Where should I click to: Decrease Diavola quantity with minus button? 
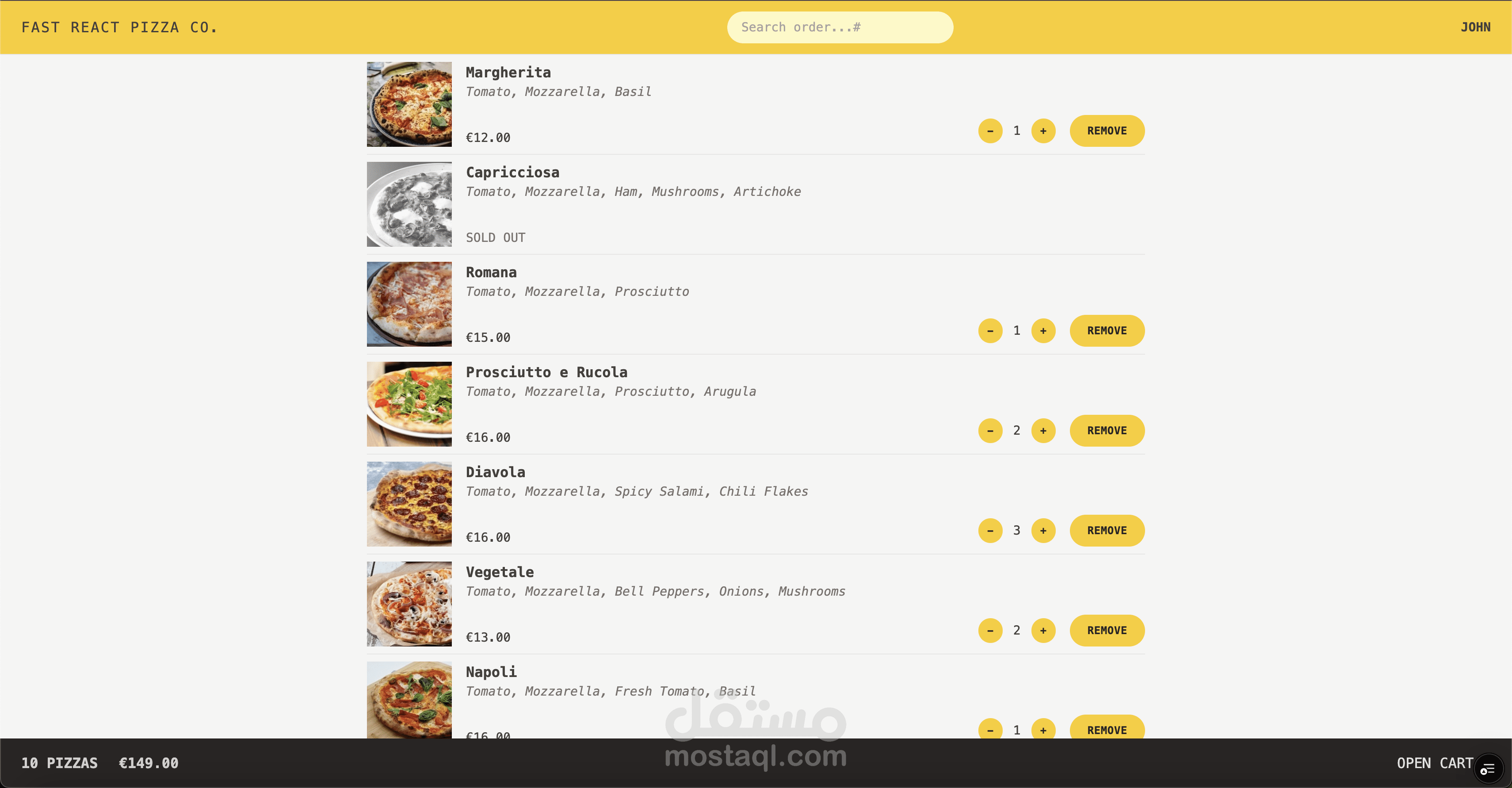click(990, 530)
